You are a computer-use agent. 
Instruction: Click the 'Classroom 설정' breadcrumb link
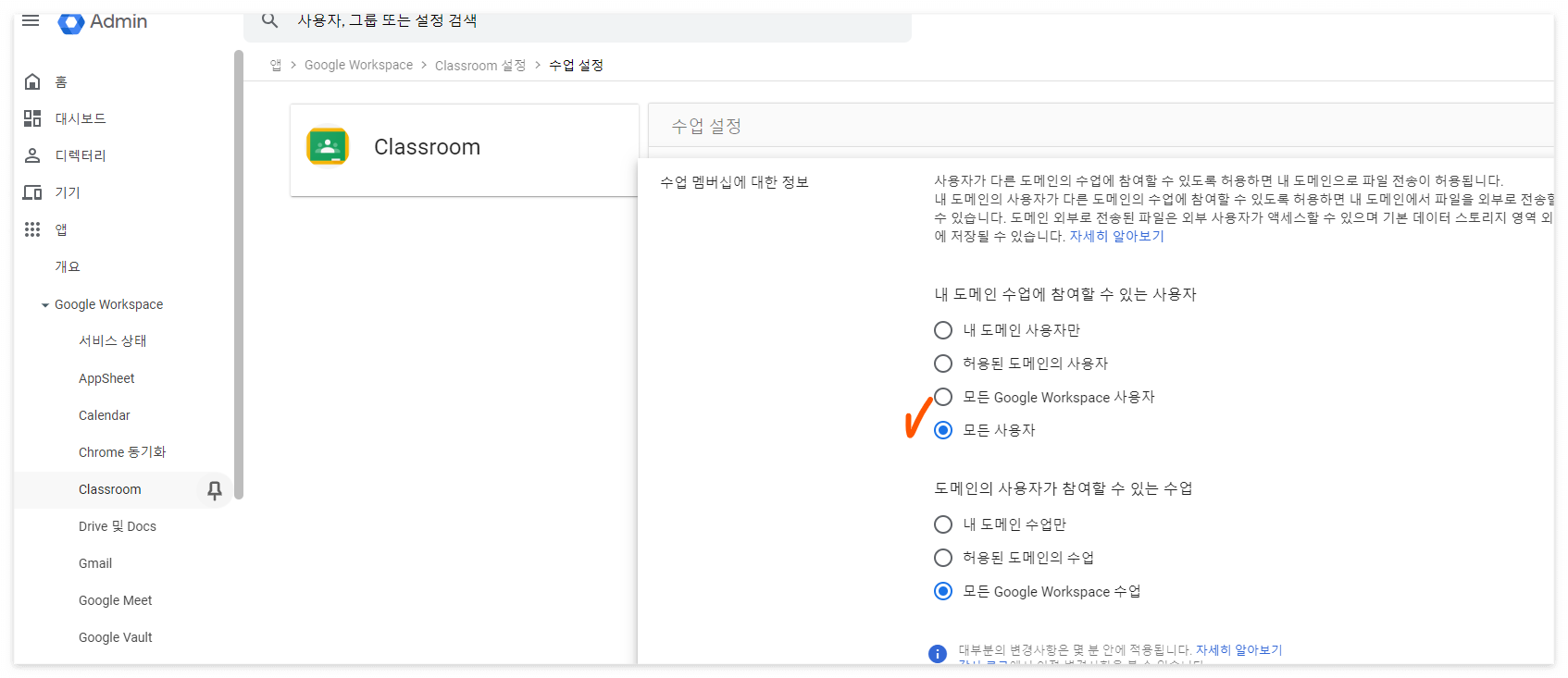point(480,66)
